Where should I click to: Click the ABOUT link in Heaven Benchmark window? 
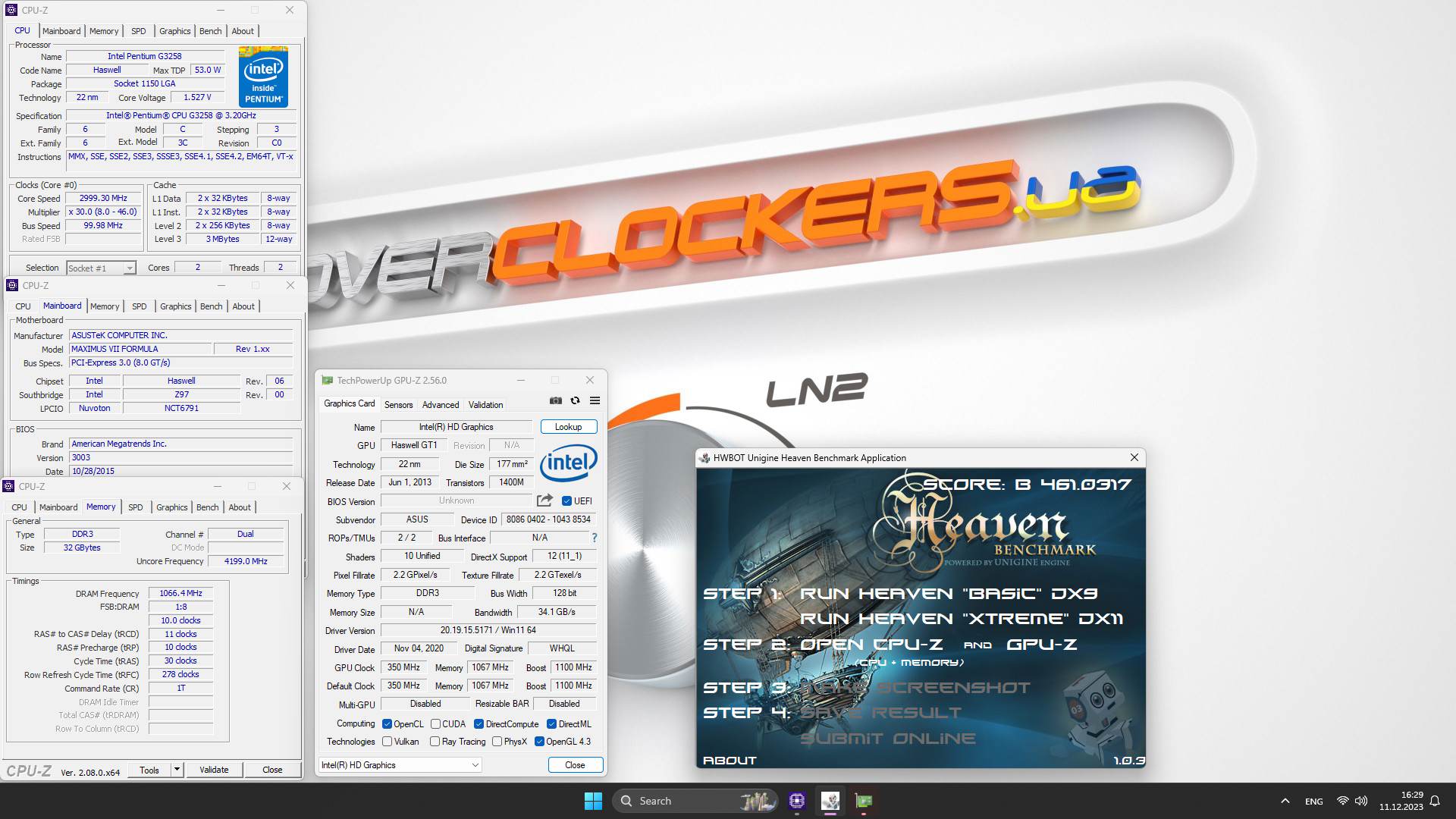pos(730,760)
